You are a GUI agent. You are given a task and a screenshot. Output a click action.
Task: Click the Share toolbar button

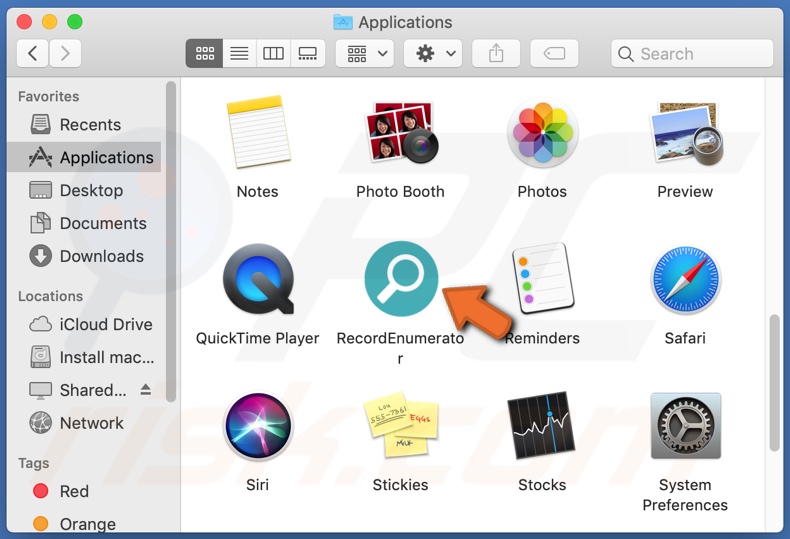pyautogui.click(x=496, y=53)
